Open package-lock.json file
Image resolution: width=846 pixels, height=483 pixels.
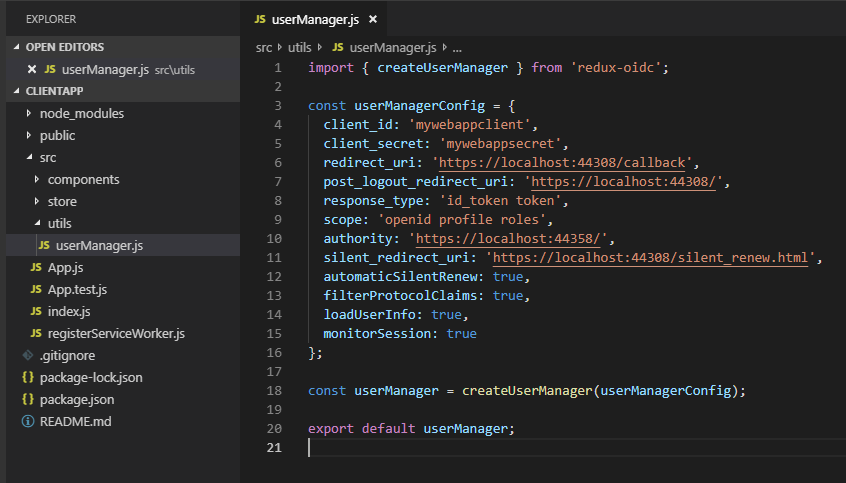pos(91,378)
